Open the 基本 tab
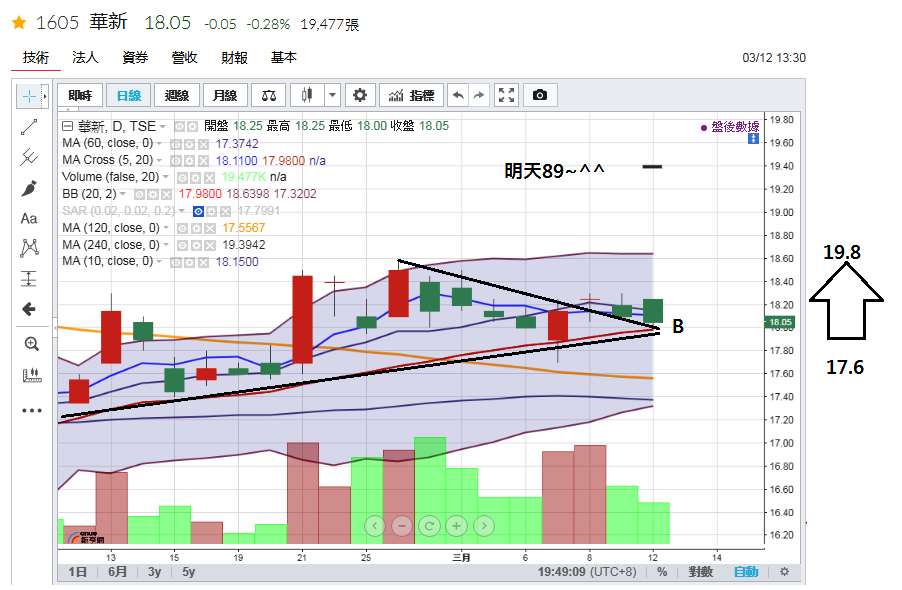 tap(284, 58)
